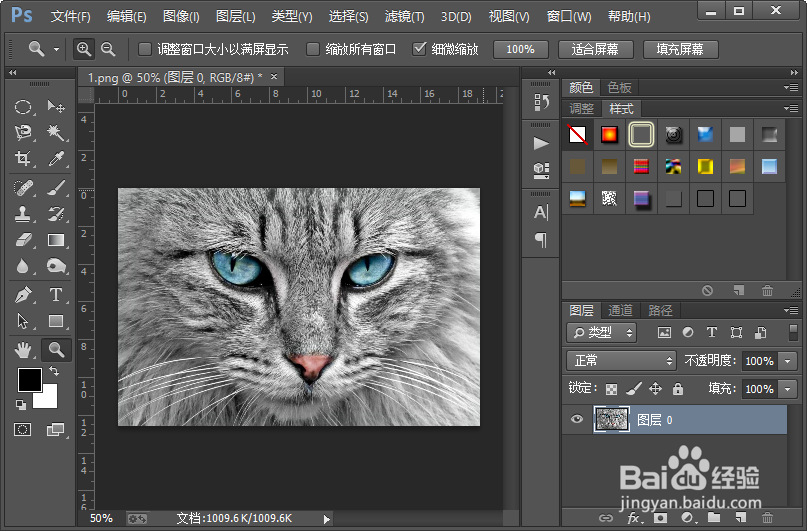Open the 类型 layer filter dropdown
Viewport: 807px width, 531px height.
[602, 333]
